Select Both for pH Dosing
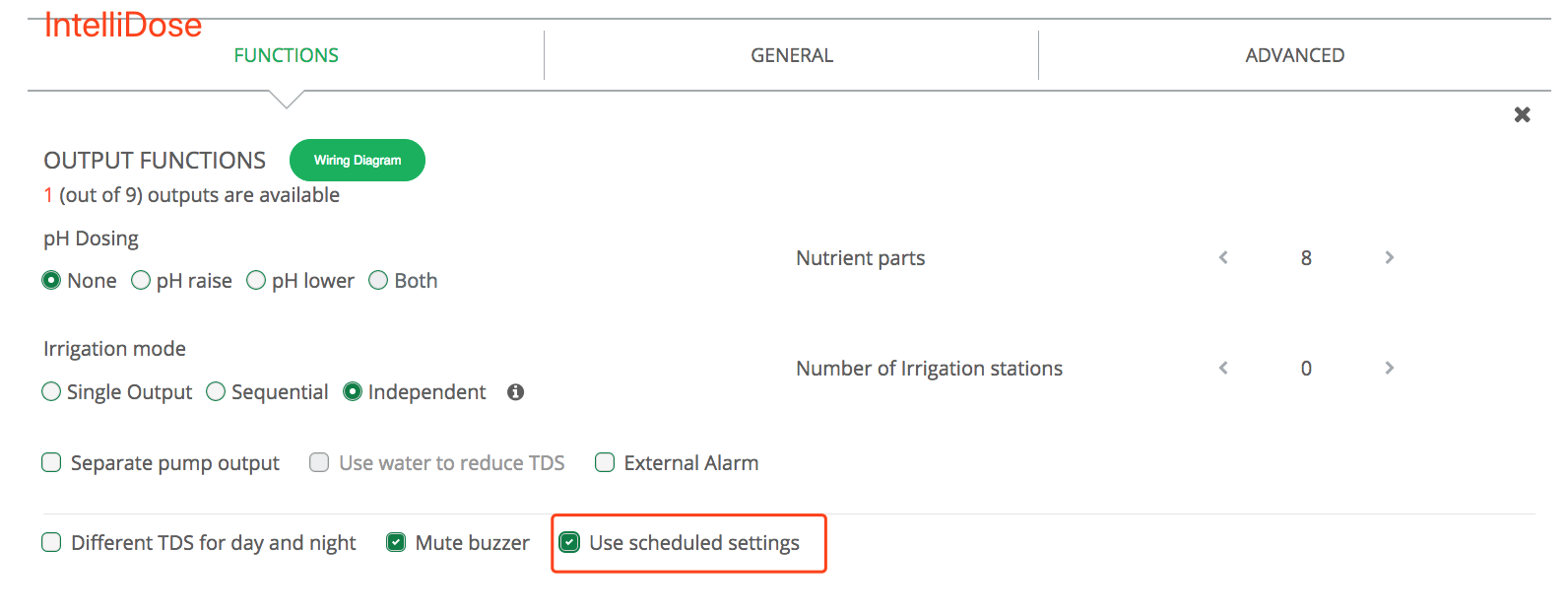1568x616 pixels. [377, 280]
